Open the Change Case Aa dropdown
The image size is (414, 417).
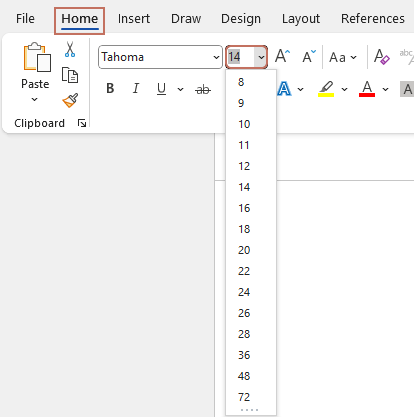343,57
